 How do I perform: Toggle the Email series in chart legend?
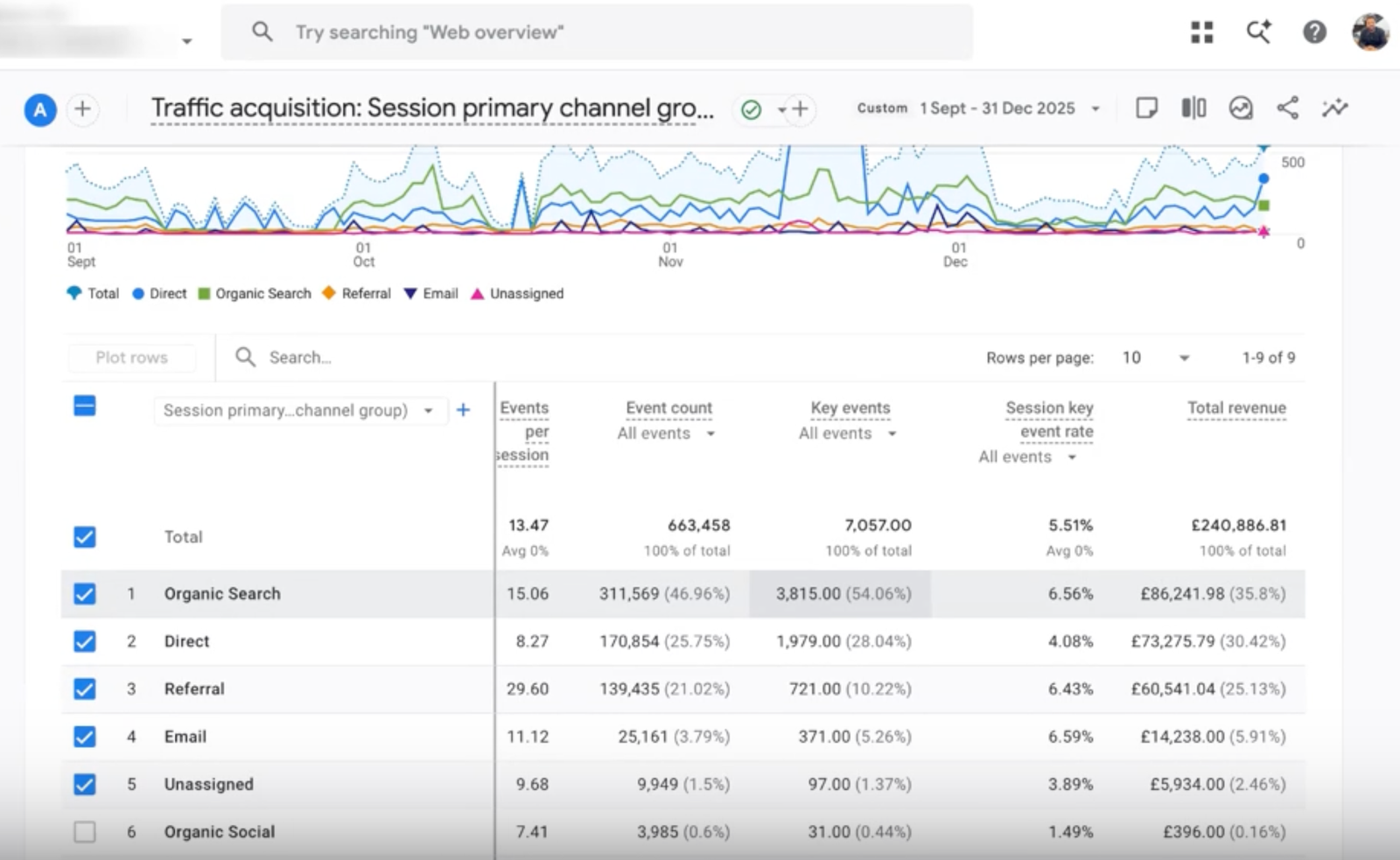pos(430,293)
